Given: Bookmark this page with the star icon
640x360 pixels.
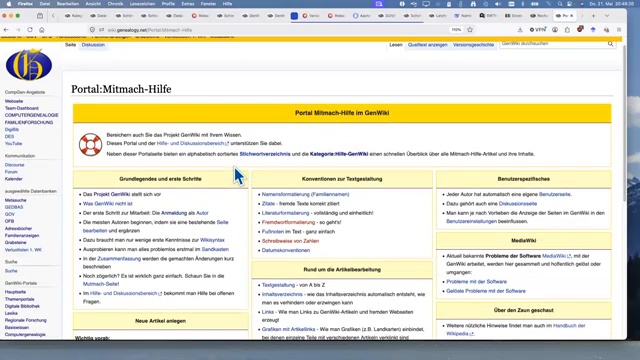Looking at the screenshot, I should (x=470, y=30).
